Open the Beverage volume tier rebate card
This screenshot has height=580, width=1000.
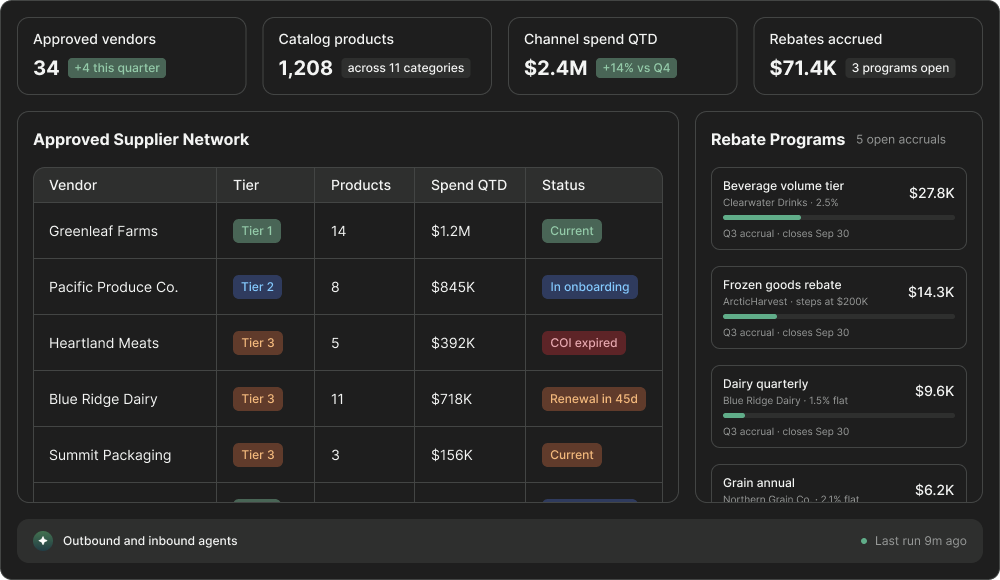[838, 209]
